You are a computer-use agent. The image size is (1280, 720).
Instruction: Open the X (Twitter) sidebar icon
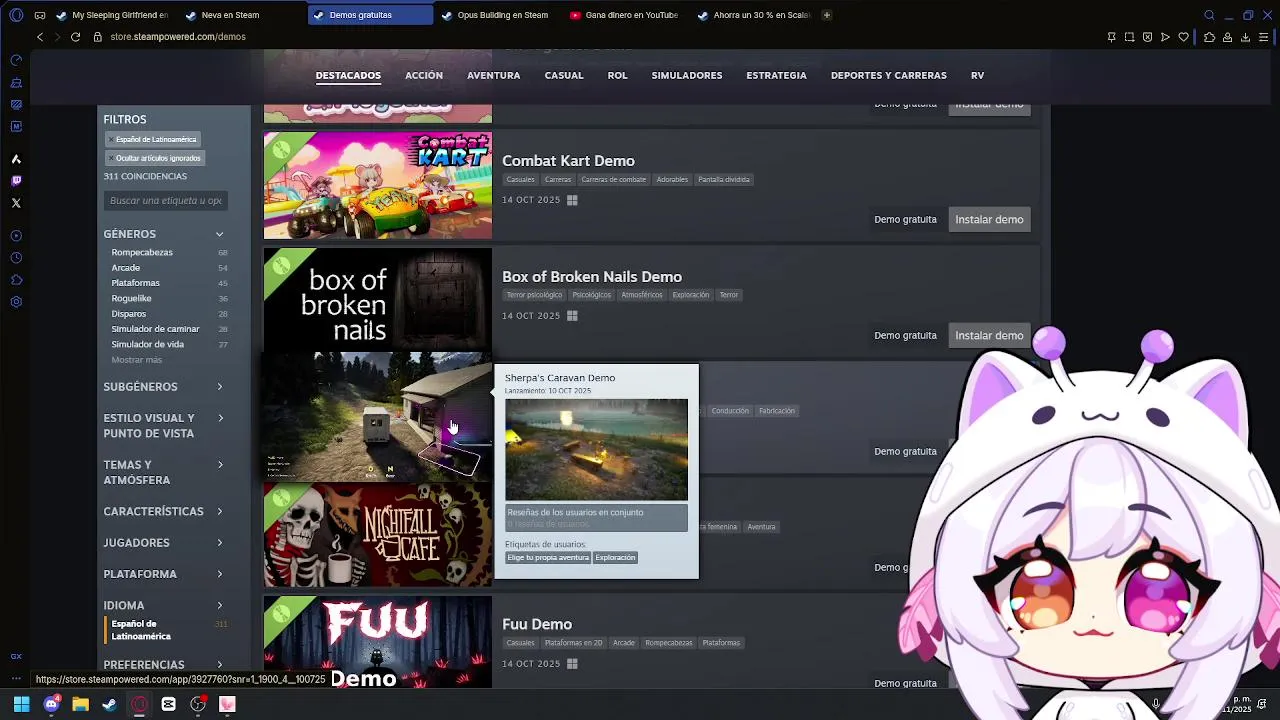click(x=16, y=203)
